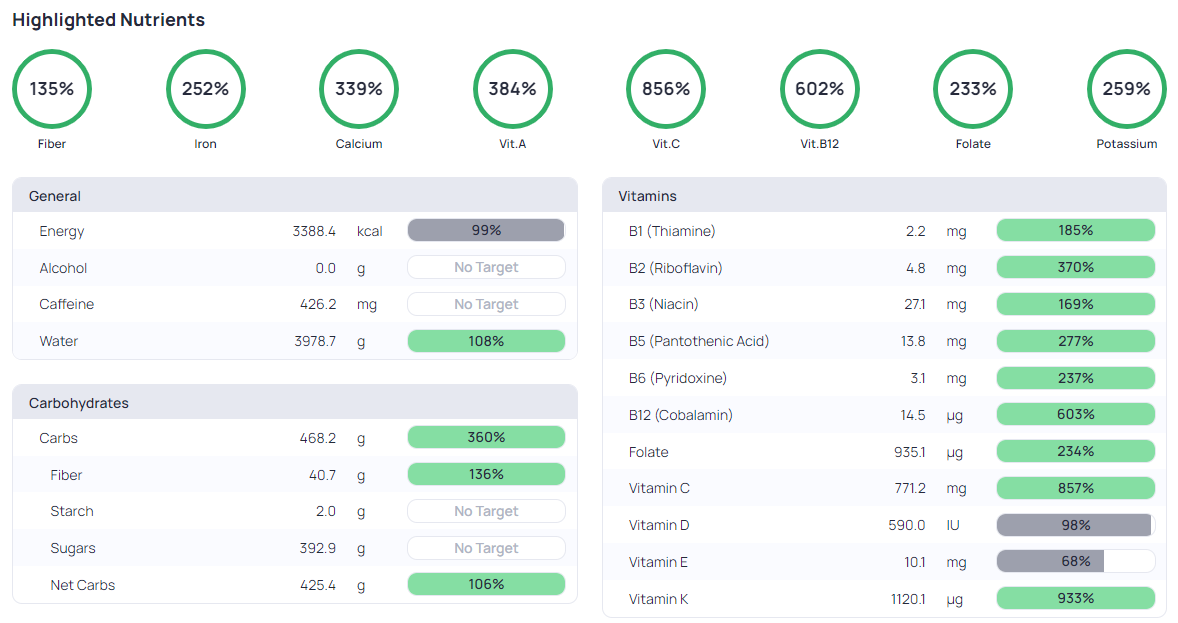Click the Vitamin K 933% bar

[x=1075, y=599]
